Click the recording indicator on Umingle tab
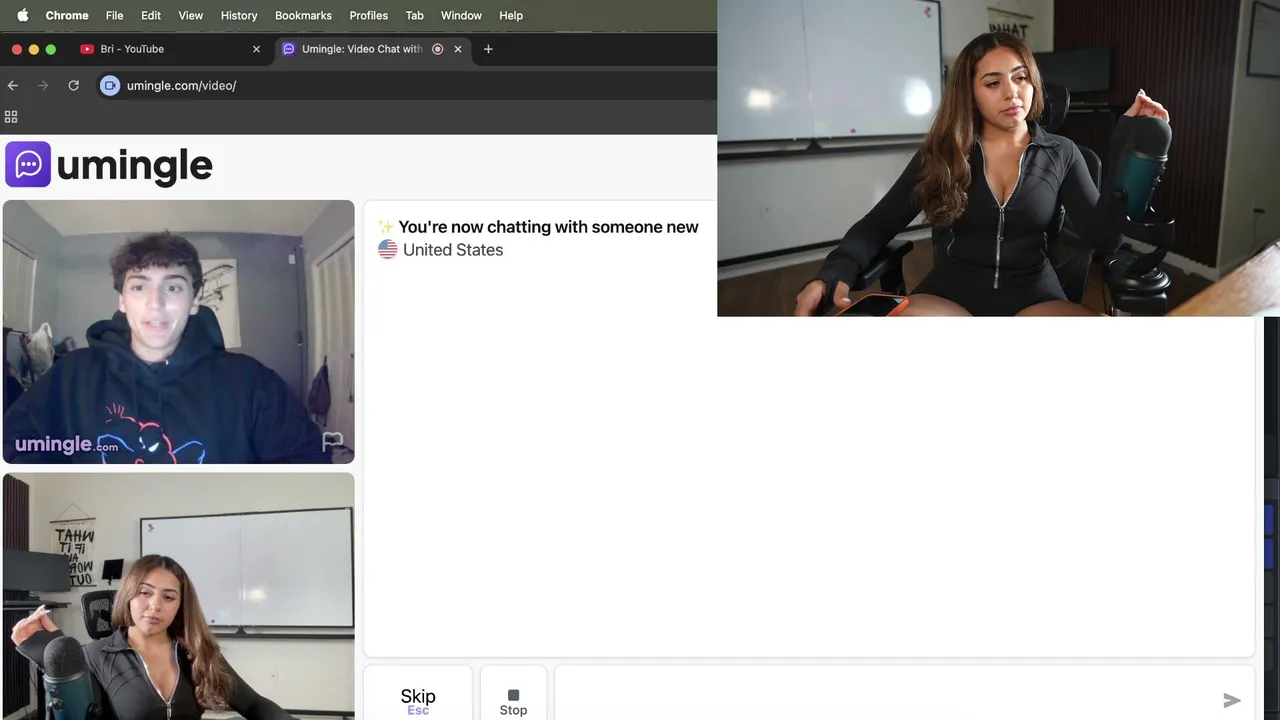 [x=437, y=49]
